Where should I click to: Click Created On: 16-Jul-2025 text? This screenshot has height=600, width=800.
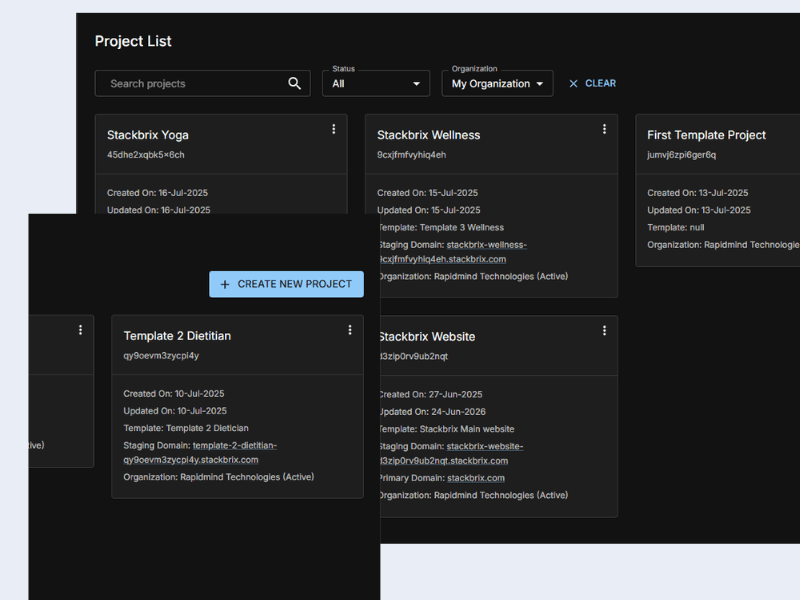tap(158, 193)
